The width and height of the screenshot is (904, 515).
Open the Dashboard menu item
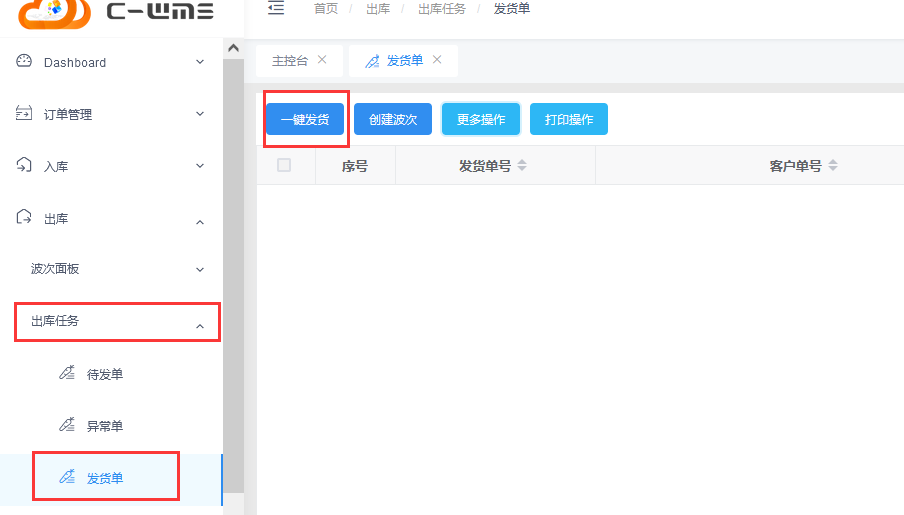111,62
